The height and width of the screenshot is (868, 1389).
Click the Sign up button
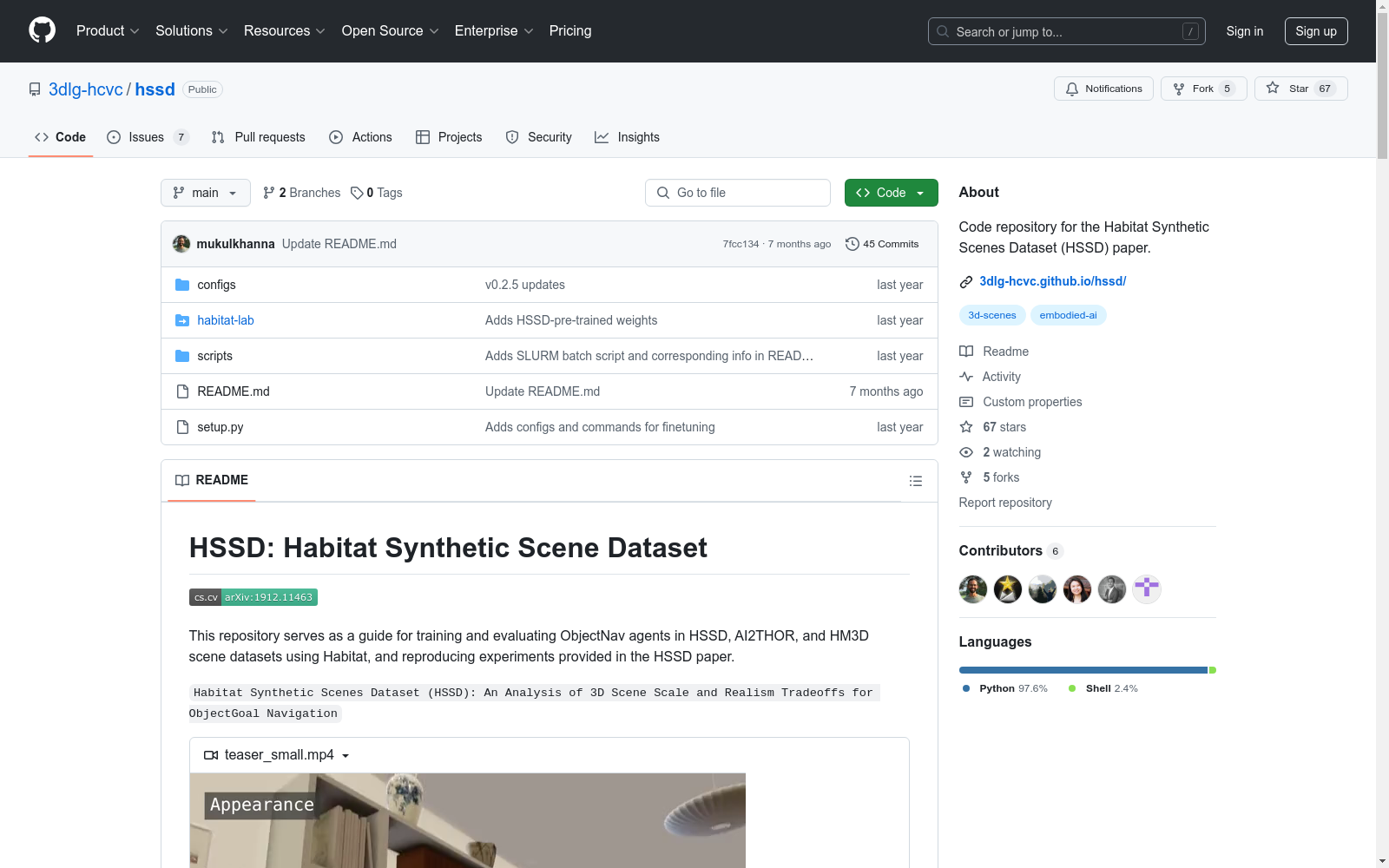(1316, 31)
